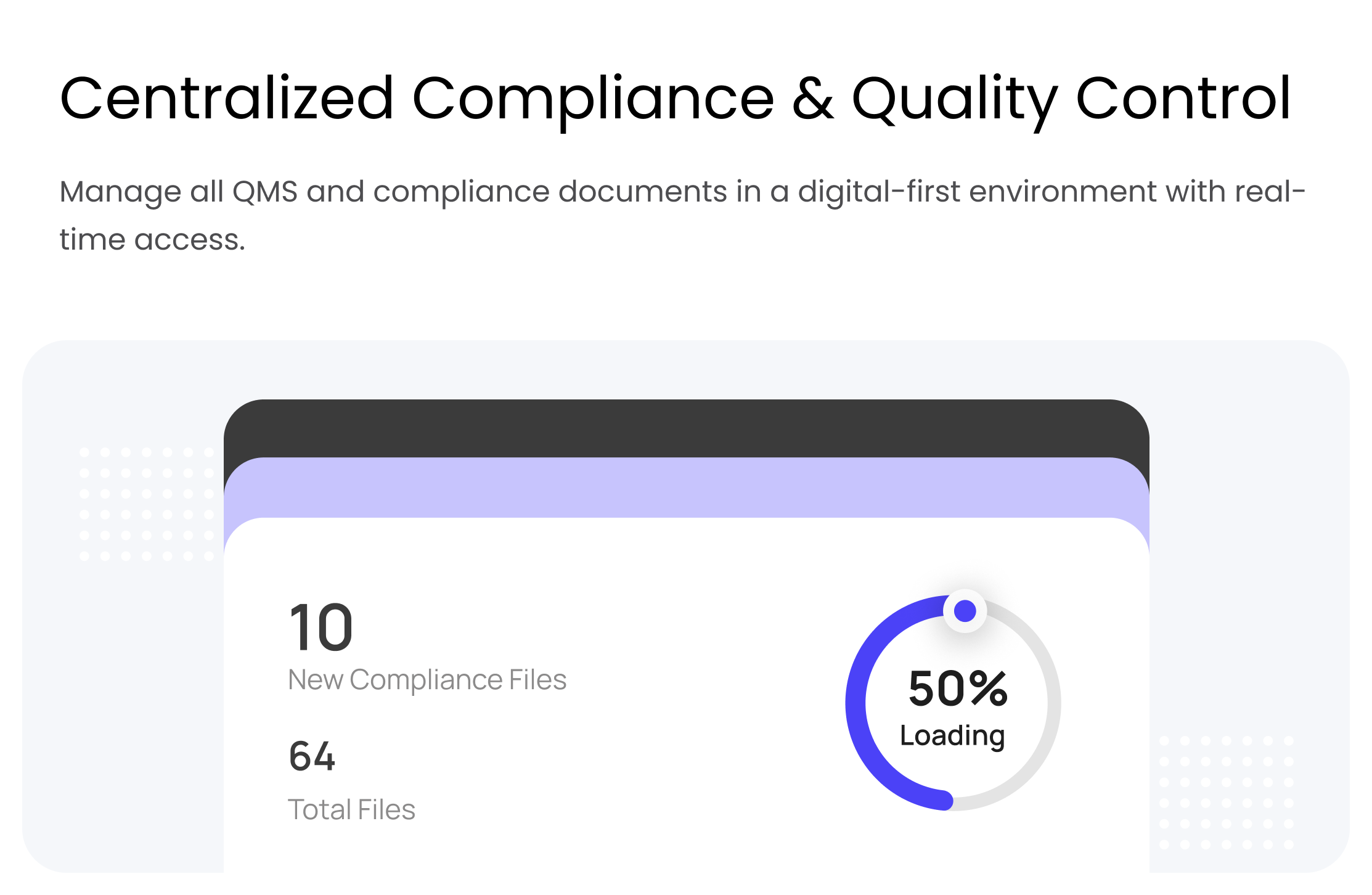
Task: Click the ampersand in the heading
Action: pyautogui.click(x=812, y=99)
